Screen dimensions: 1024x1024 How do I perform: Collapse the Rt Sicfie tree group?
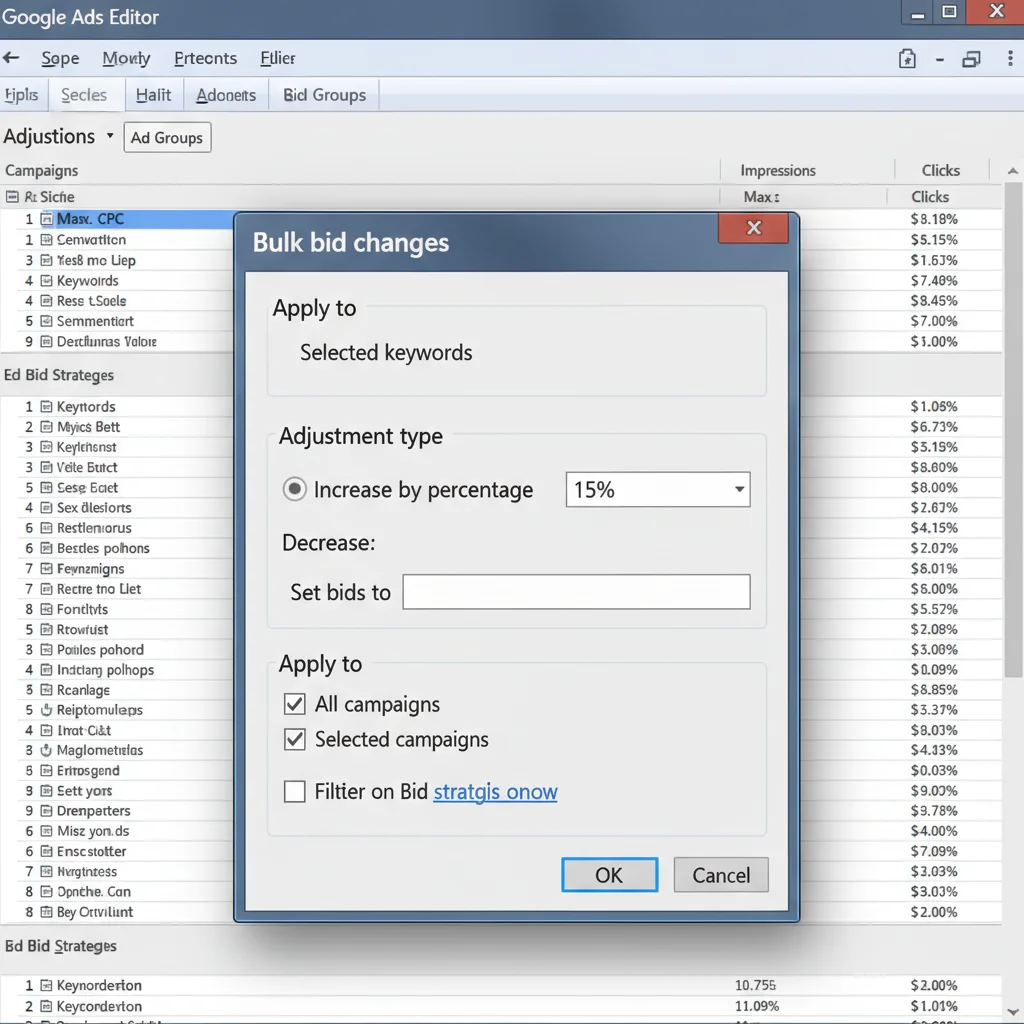(12, 197)
